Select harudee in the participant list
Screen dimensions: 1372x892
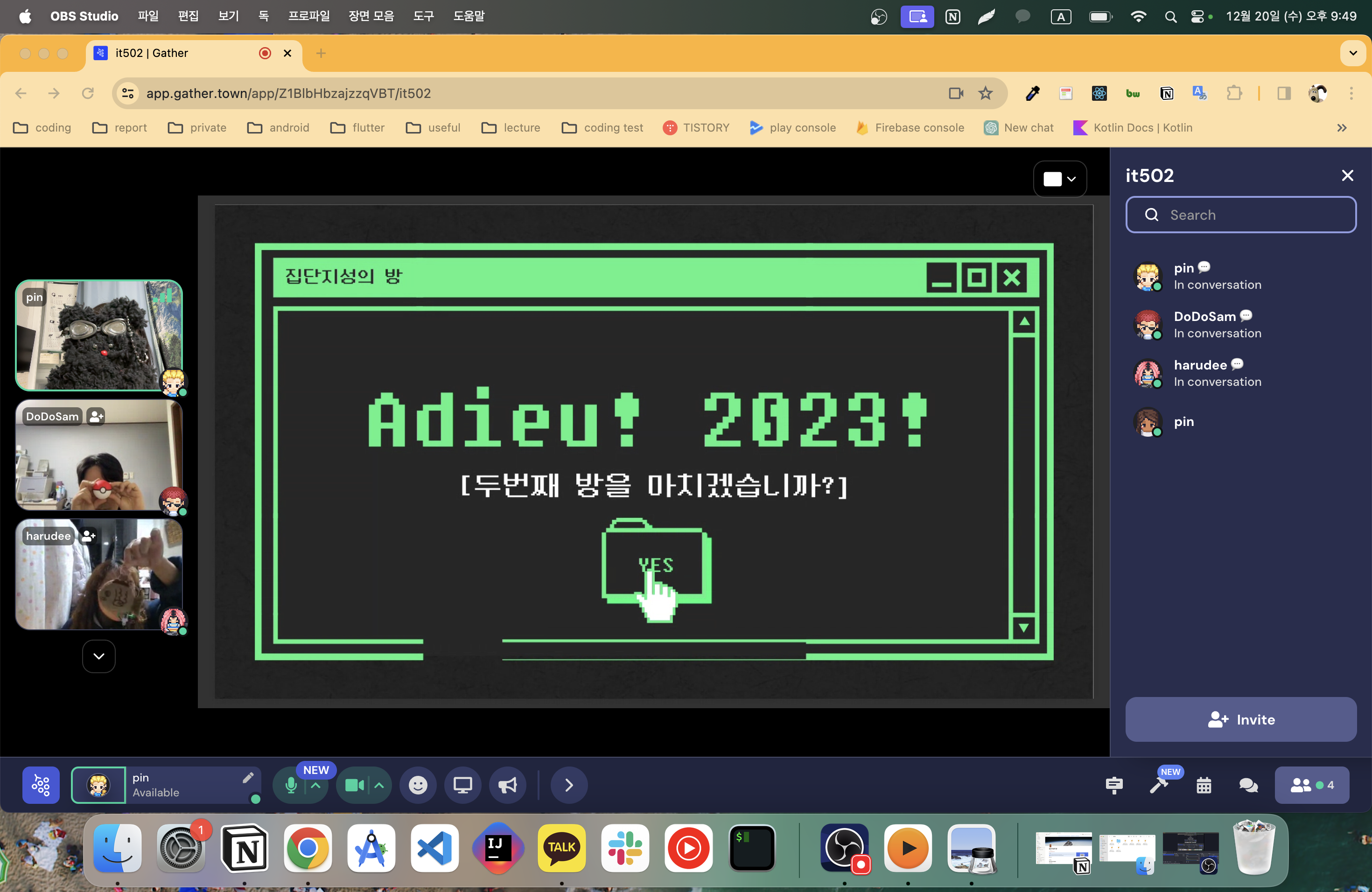(x=1200, y=373)
